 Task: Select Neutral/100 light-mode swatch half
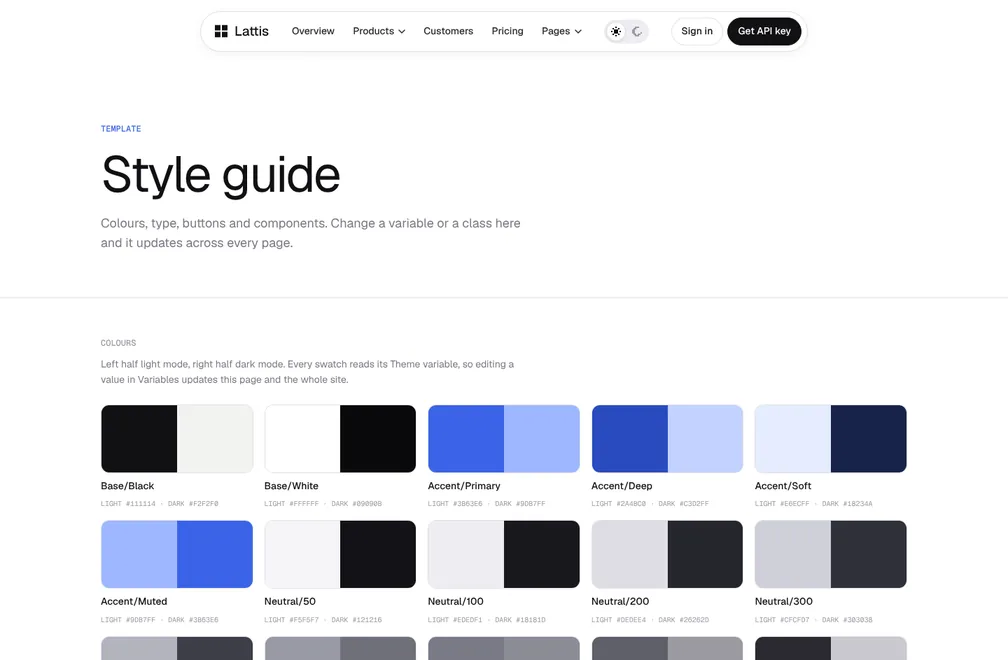466,554
